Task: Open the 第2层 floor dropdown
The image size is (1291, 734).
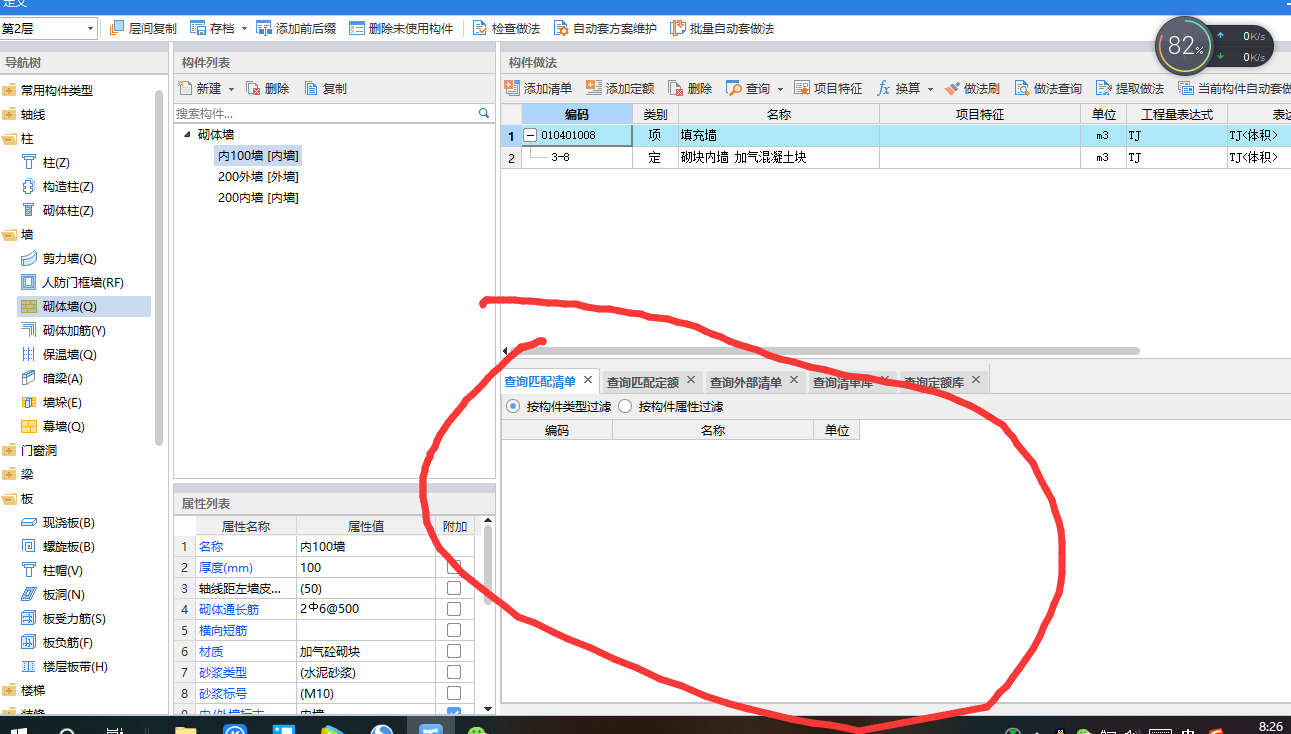Action: (x=90, y=29)
